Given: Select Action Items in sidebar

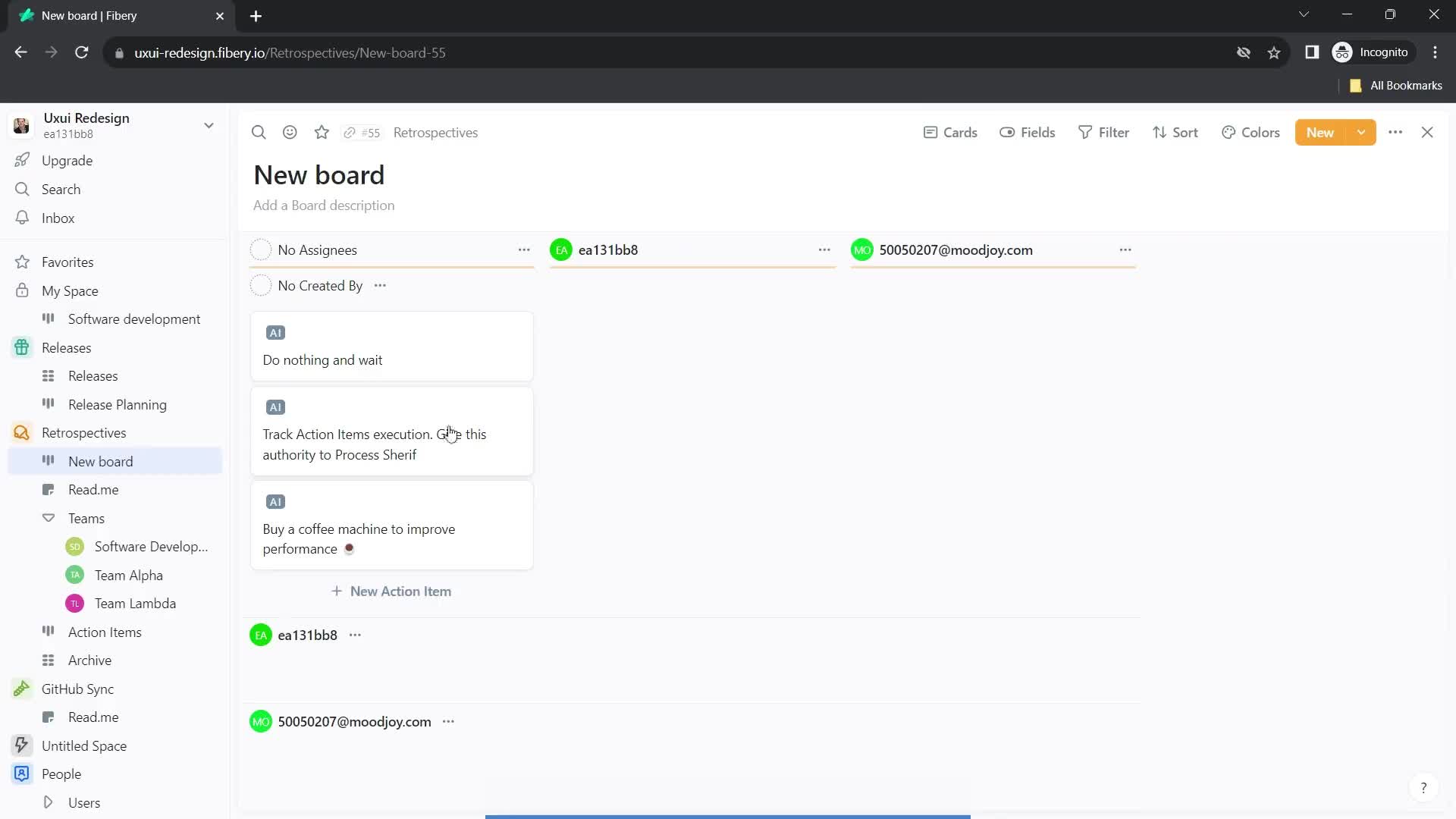Looking at the screenshot, I should 105,632.
